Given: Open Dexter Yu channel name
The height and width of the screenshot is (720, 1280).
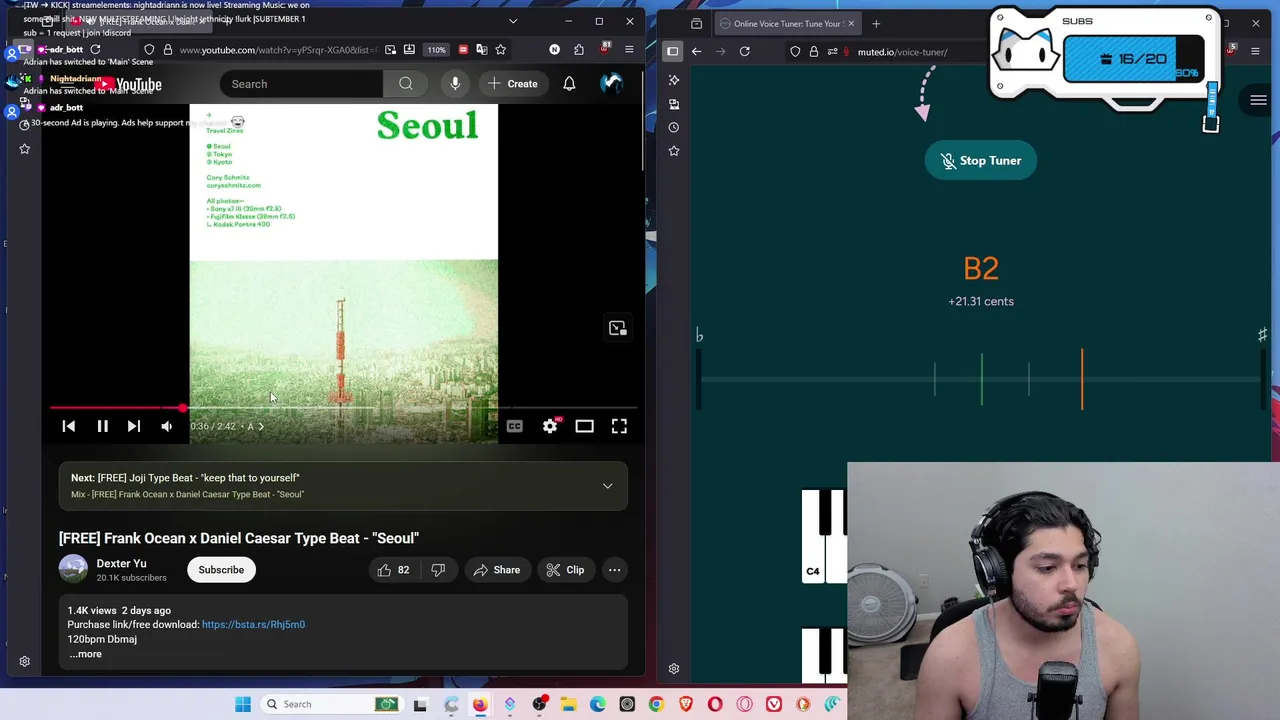Looking at the screenshot, I should pos(121,563).
